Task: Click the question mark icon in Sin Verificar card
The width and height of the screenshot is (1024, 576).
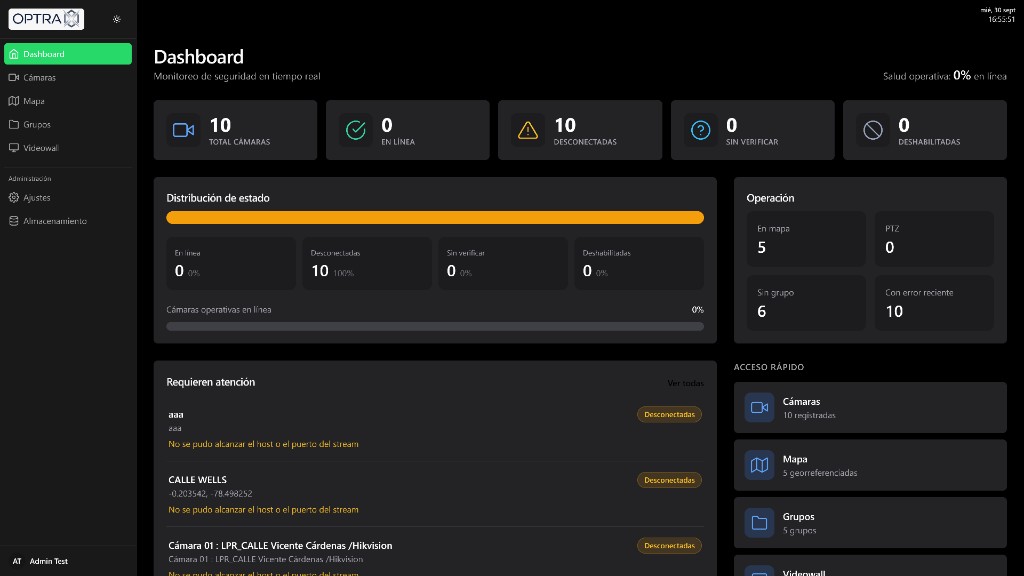Action: click(x=701, y=130)
